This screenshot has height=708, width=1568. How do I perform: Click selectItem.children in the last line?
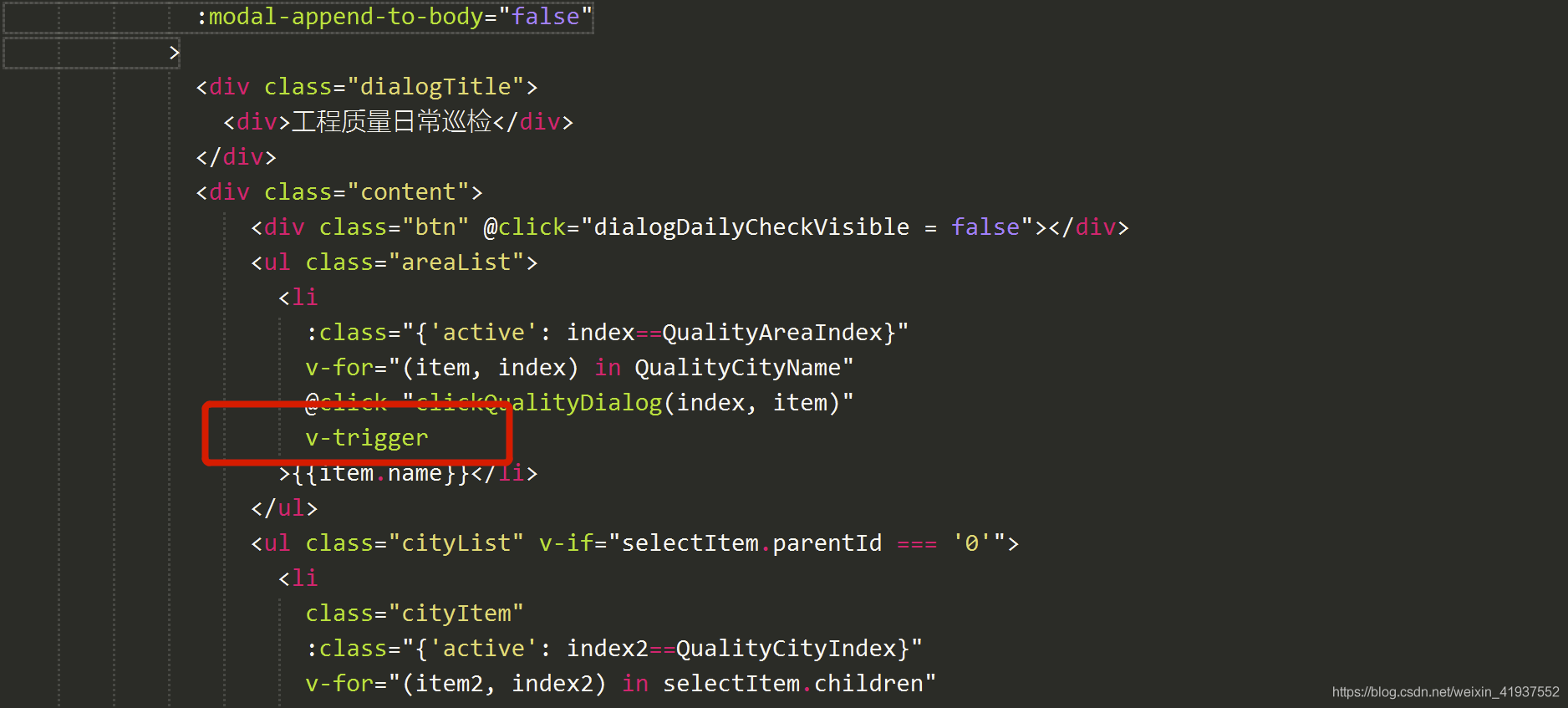[793, 684]
